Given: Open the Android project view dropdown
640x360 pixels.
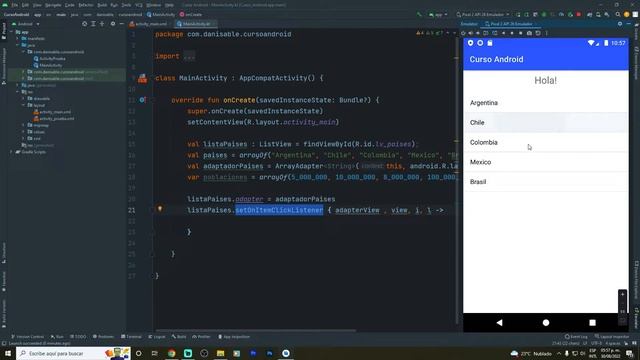Looking at the screenshot, I should tap(25, 24).
